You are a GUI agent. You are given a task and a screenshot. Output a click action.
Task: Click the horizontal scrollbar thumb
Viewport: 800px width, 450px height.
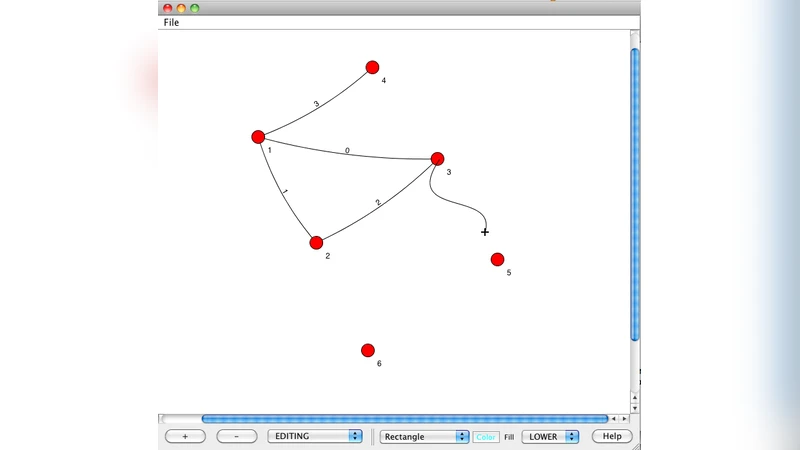click(404, 419)
